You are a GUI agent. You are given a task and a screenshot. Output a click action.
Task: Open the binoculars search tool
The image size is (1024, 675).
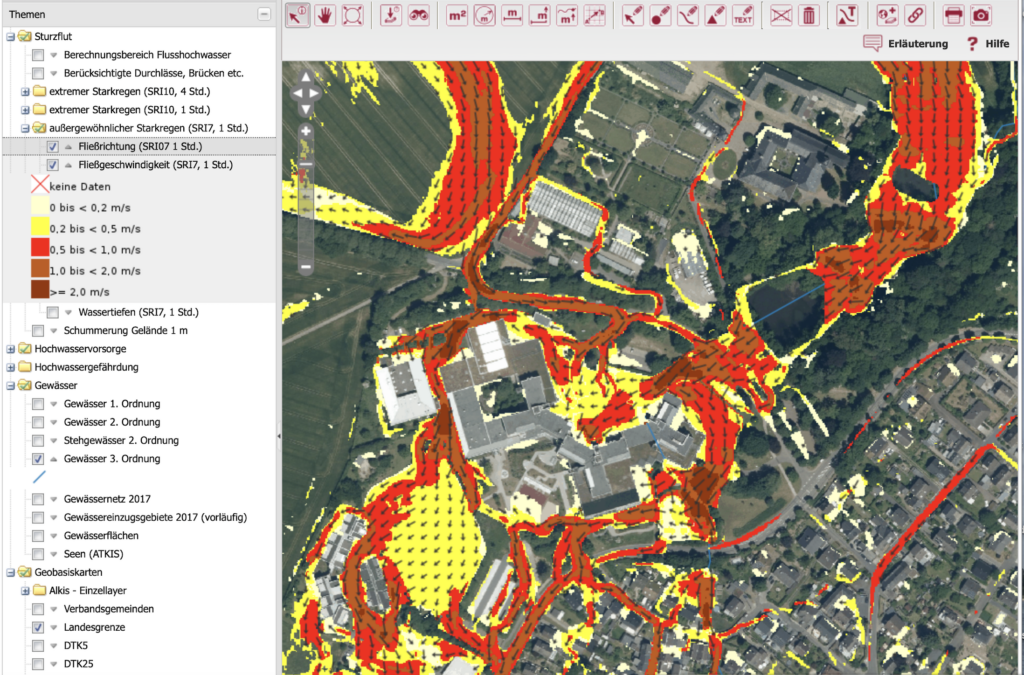coord(418,15)
